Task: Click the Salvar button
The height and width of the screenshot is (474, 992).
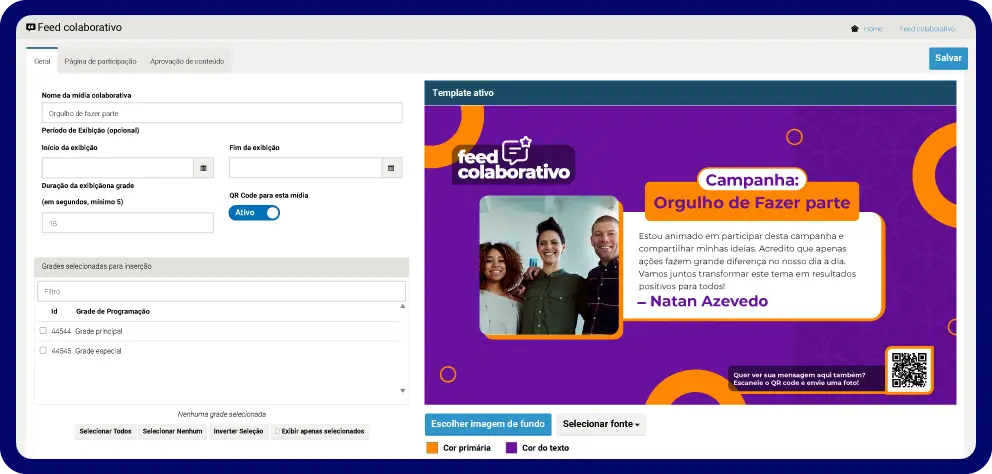Action: [948, 58]
